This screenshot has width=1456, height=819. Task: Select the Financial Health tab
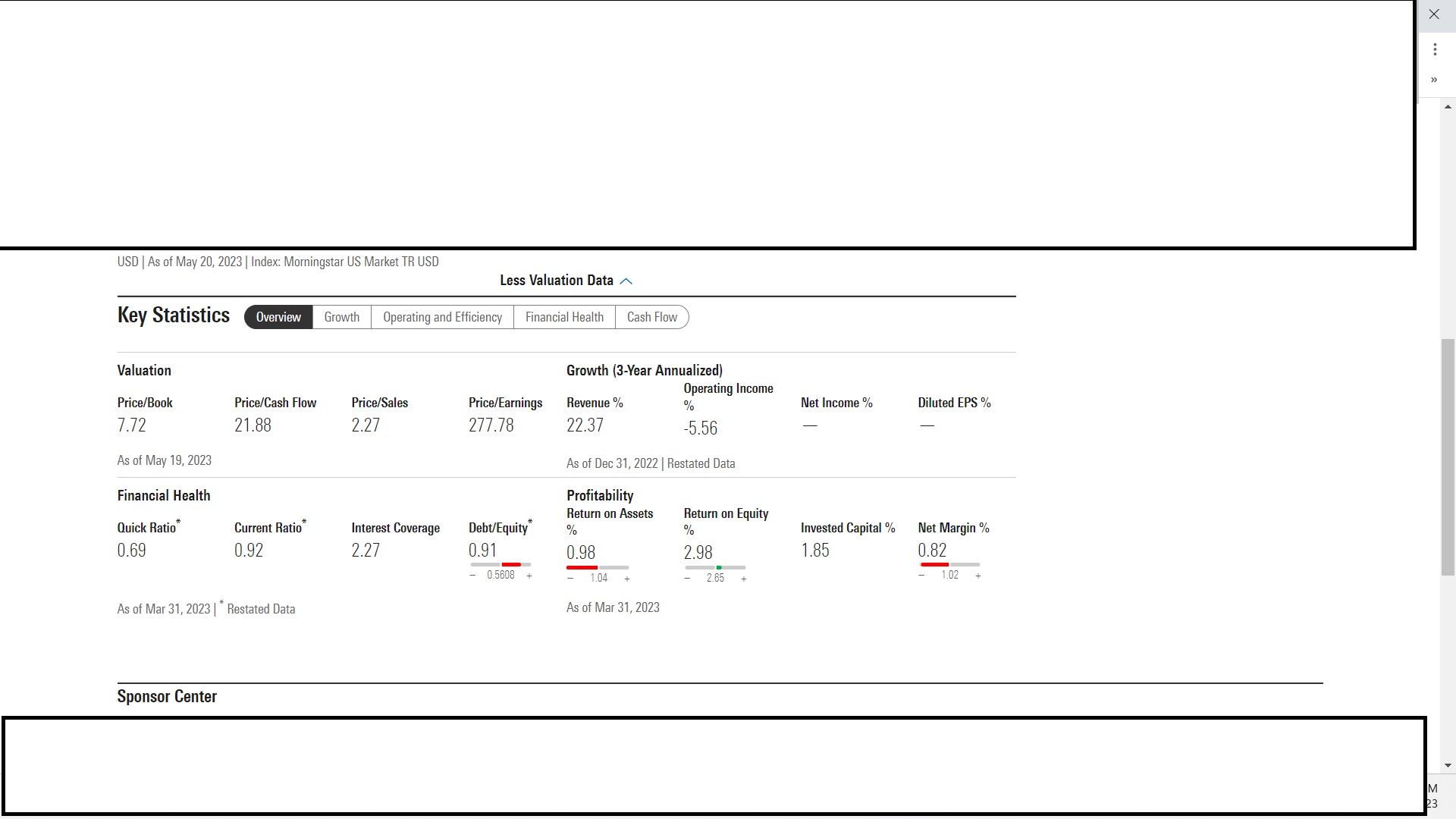[x=564, y=317]
